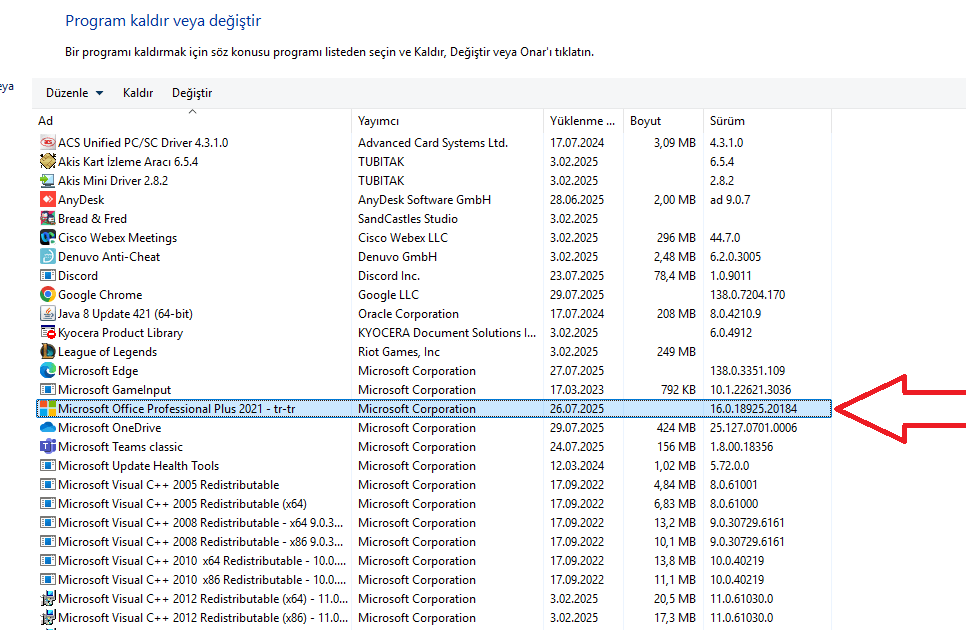Viewport: 966px width, 630px height.
Task: Click Discord Inc. publisher cell
Action: 389,276
